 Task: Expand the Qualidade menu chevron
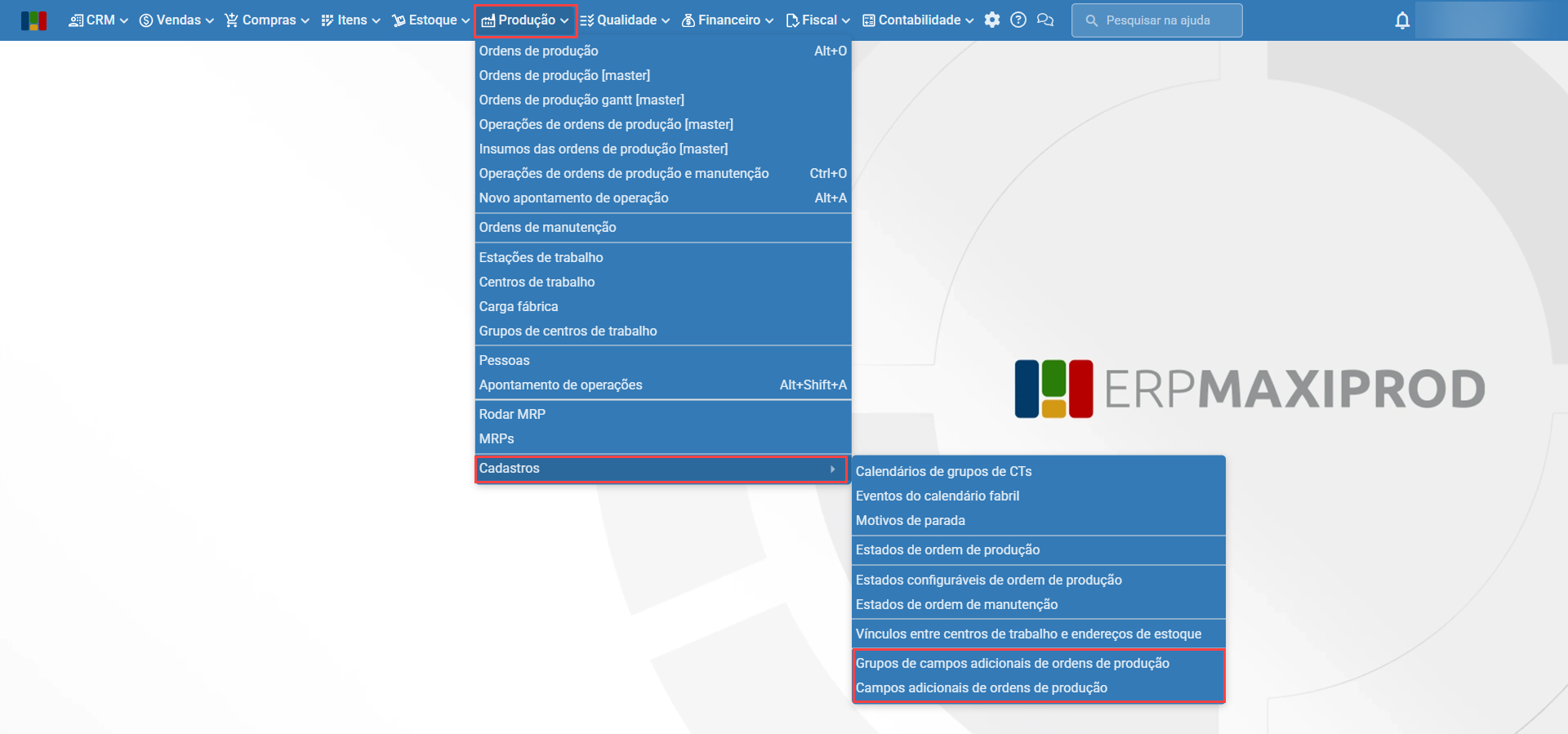coord(666,20)
